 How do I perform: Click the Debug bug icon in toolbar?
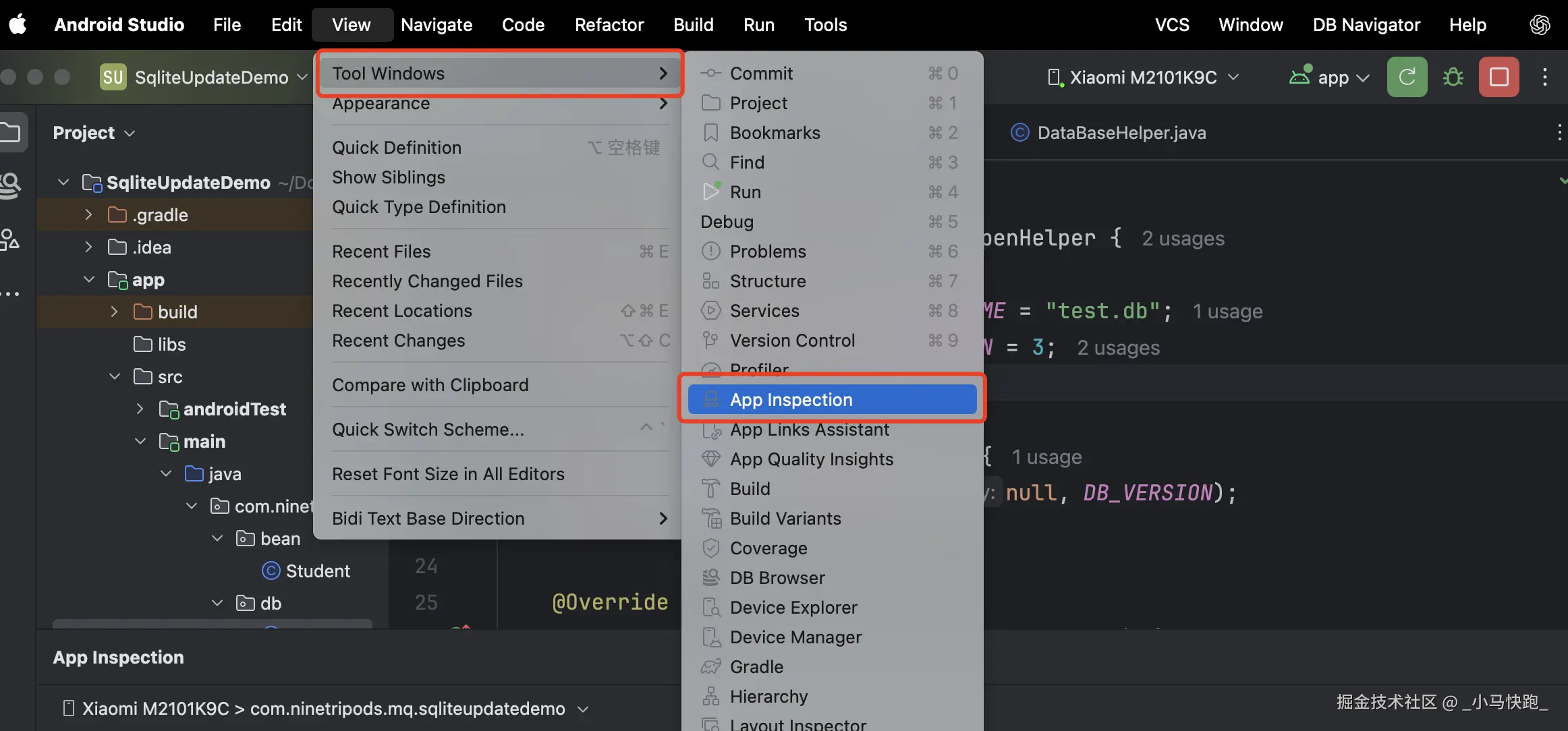1453,77
